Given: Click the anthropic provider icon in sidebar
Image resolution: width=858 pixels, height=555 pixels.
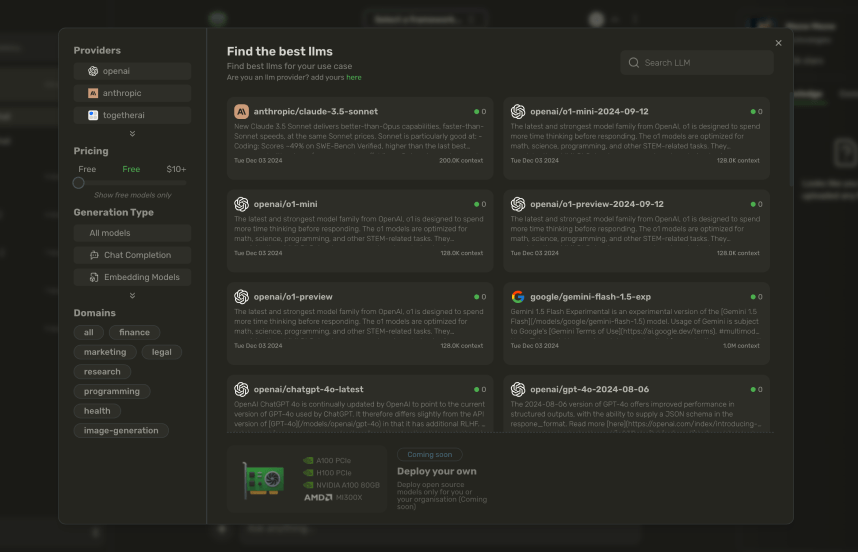Looking at the screenshot, I should (93, 93).
